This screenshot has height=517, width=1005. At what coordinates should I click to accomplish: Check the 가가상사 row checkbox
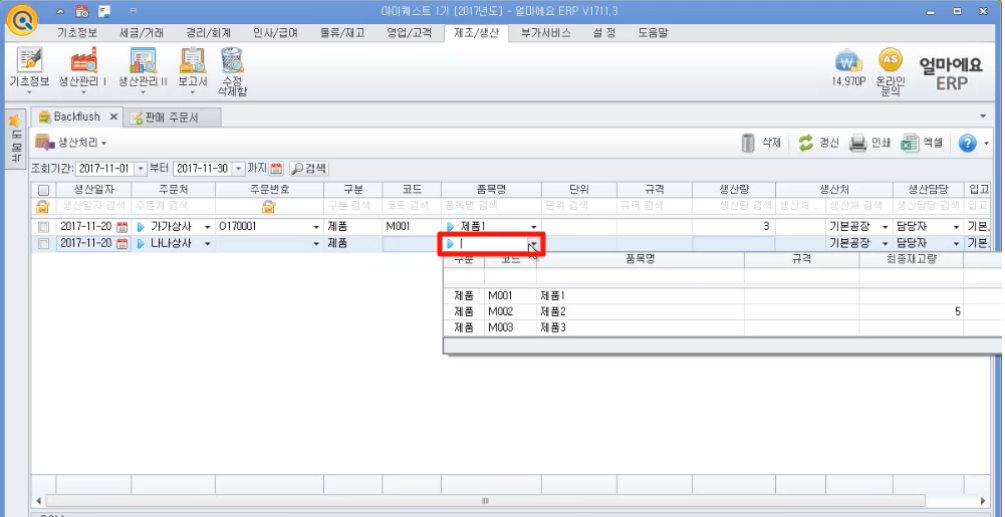[43, 227]
